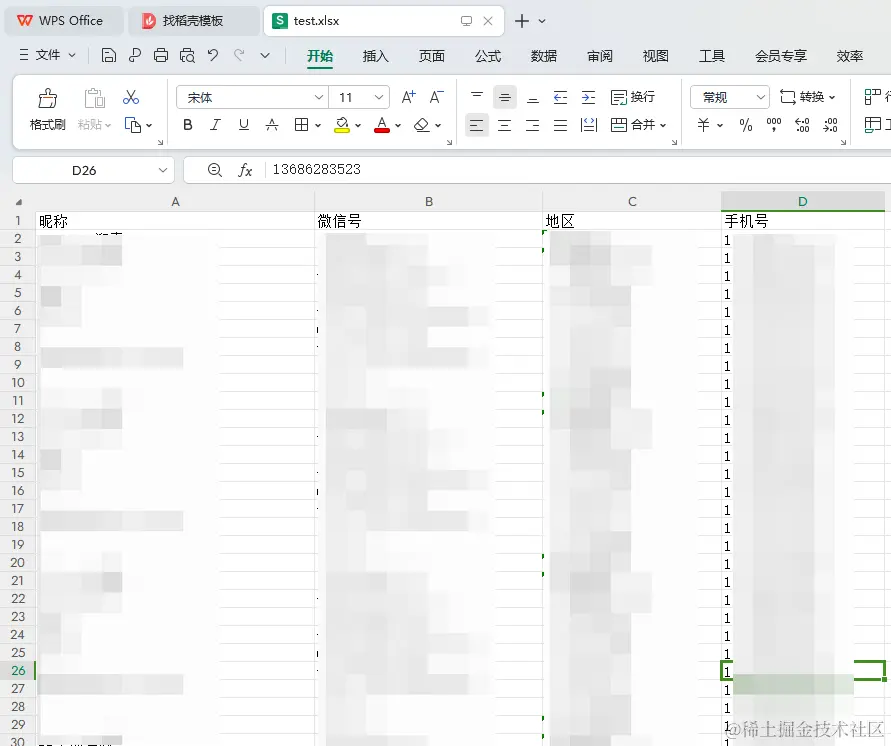Apply red font color

coord(382,125)
